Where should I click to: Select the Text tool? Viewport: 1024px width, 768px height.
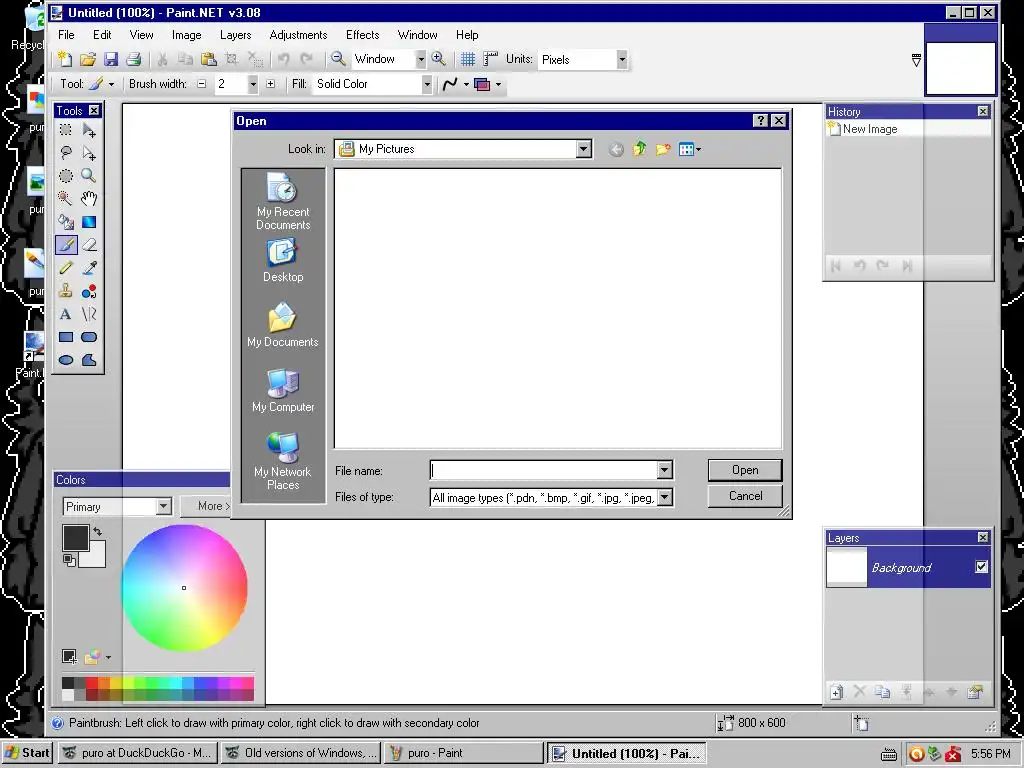point(66,314)
